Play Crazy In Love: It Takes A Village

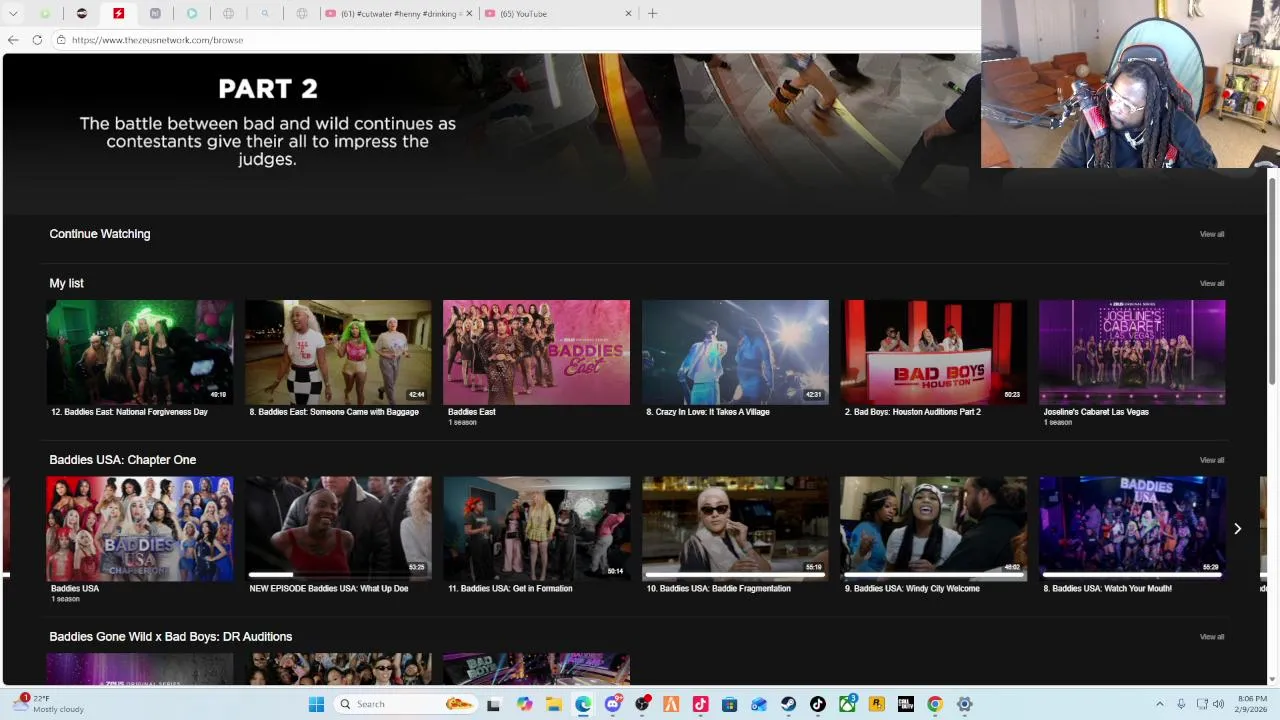pos(735,352)
